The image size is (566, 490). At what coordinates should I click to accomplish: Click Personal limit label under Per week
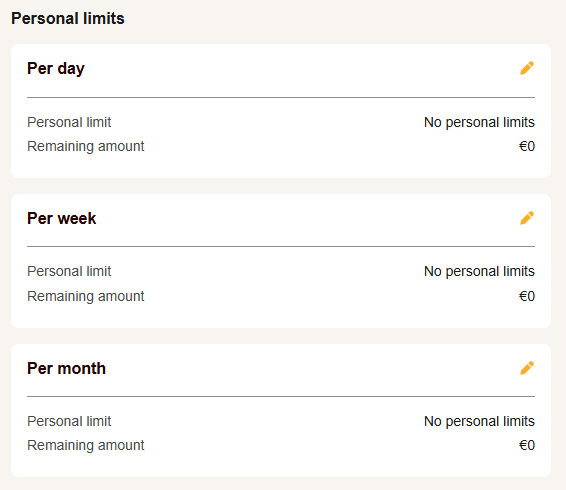click(x=69, y=271)
